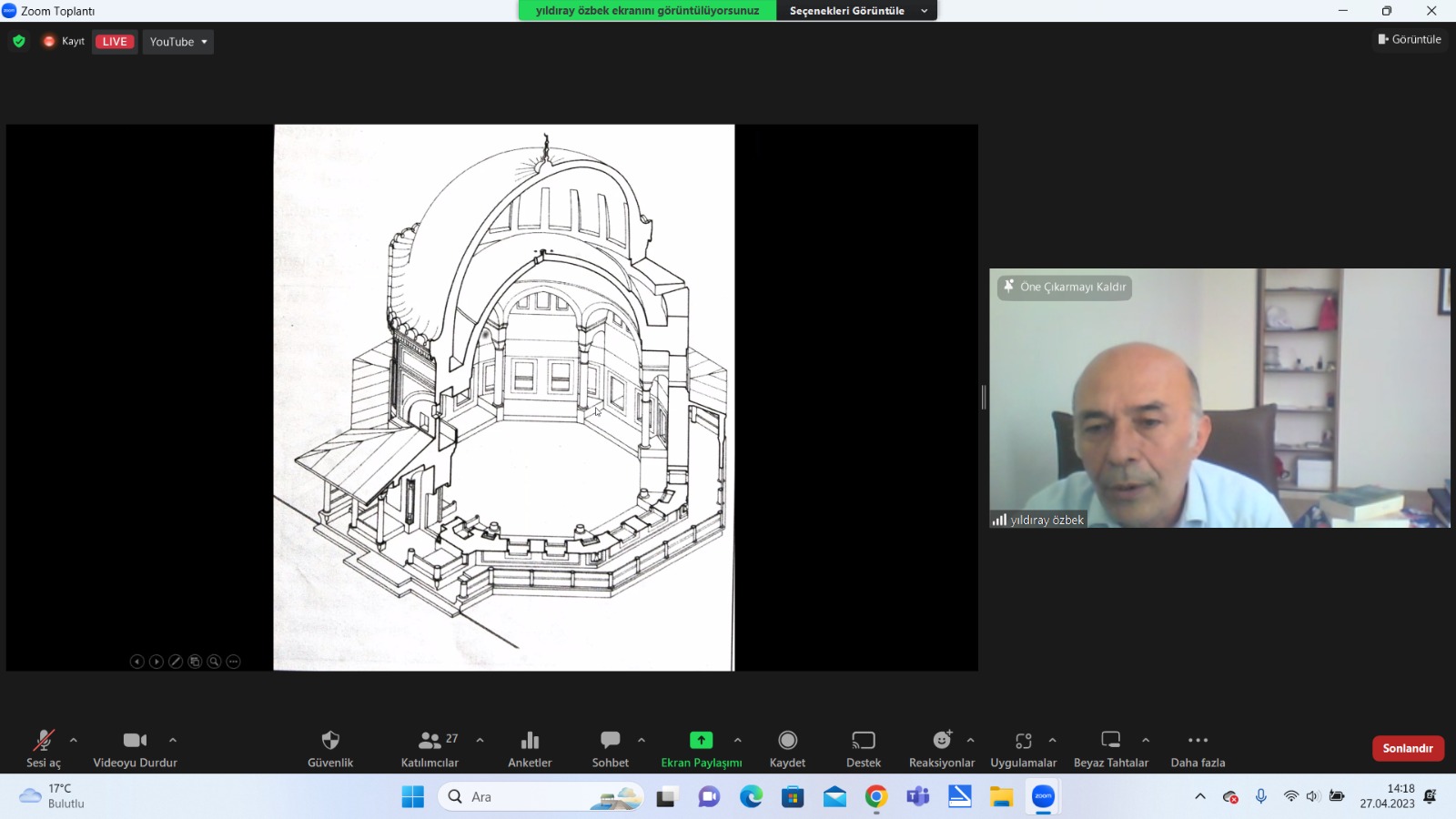Click Öne Çıkarmayı Kaldır to remove spotlight
The width and height of the screenshot is (1456, 819).
tap(1065, 287)
